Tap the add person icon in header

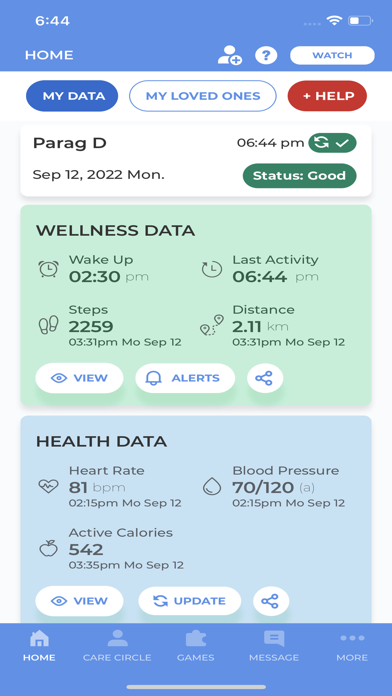pyautogui.click(x=230, y=55)
